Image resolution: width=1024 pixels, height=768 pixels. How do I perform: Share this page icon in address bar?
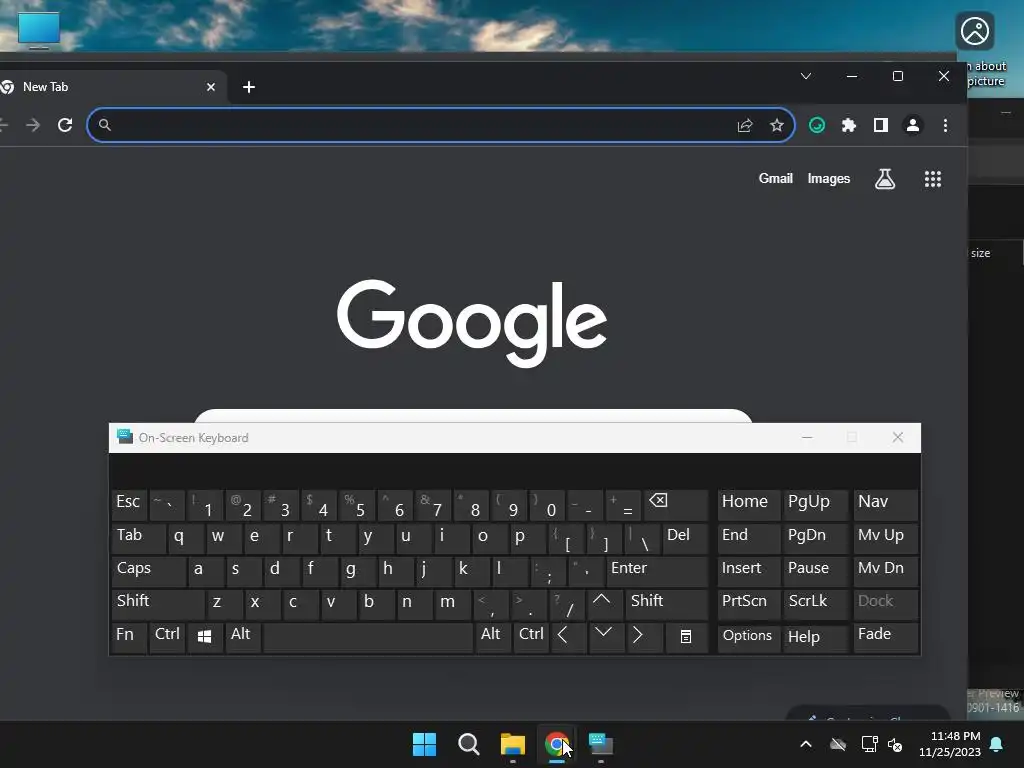click(x=745, y=125)
